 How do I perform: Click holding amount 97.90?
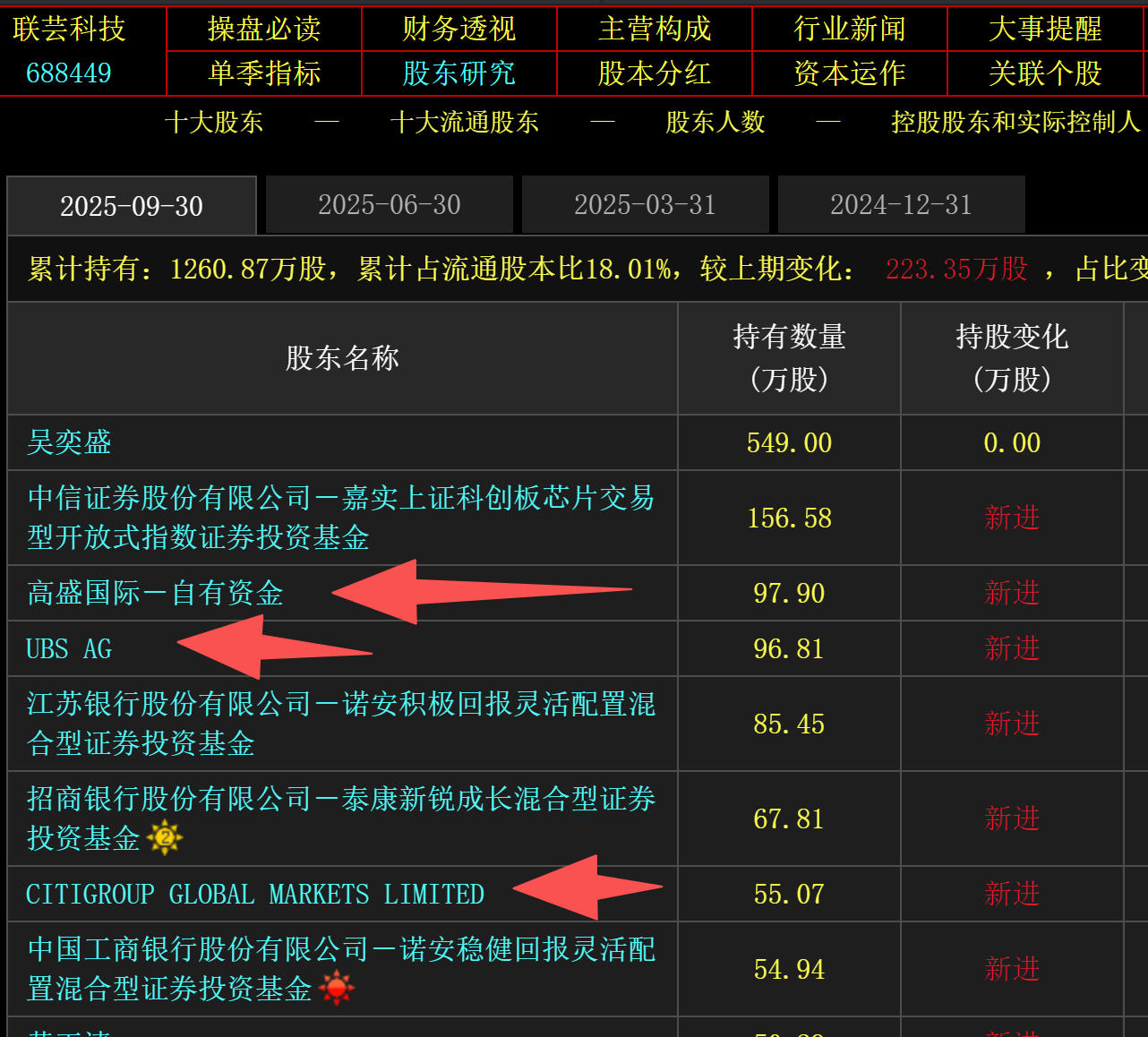(789, 593)
